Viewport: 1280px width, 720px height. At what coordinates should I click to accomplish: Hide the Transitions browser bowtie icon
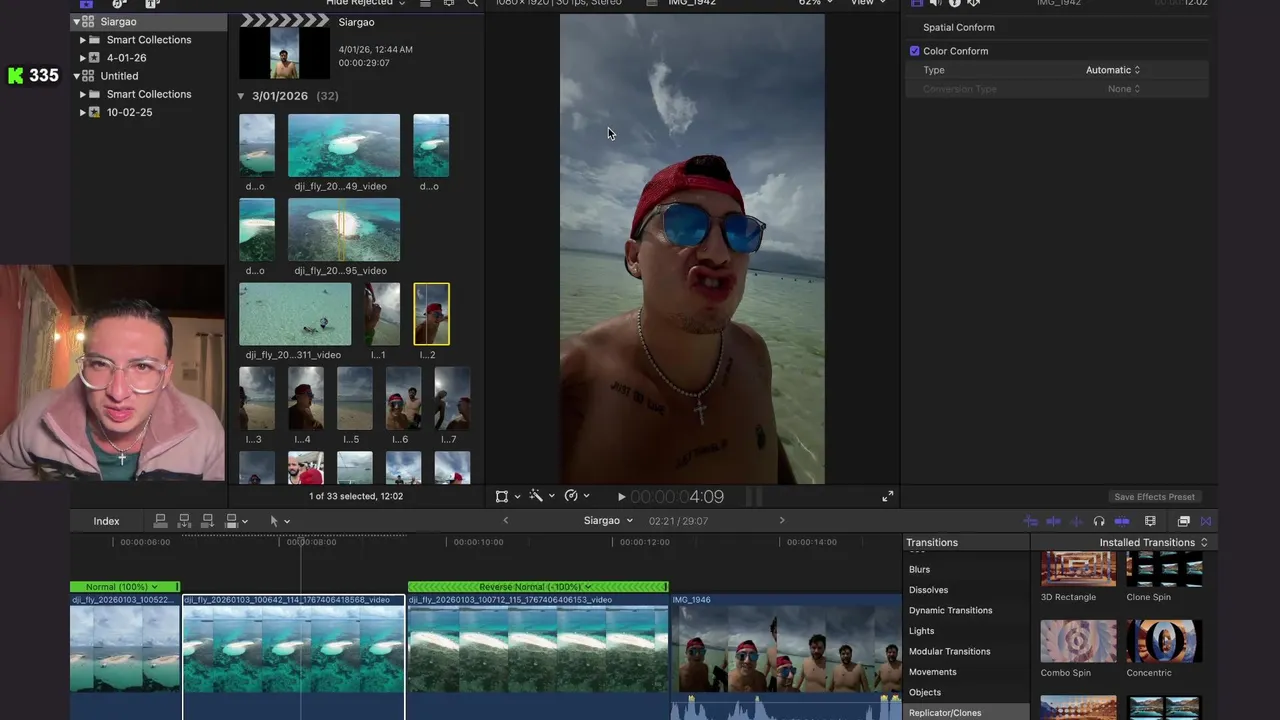(x=1206, y=521)
